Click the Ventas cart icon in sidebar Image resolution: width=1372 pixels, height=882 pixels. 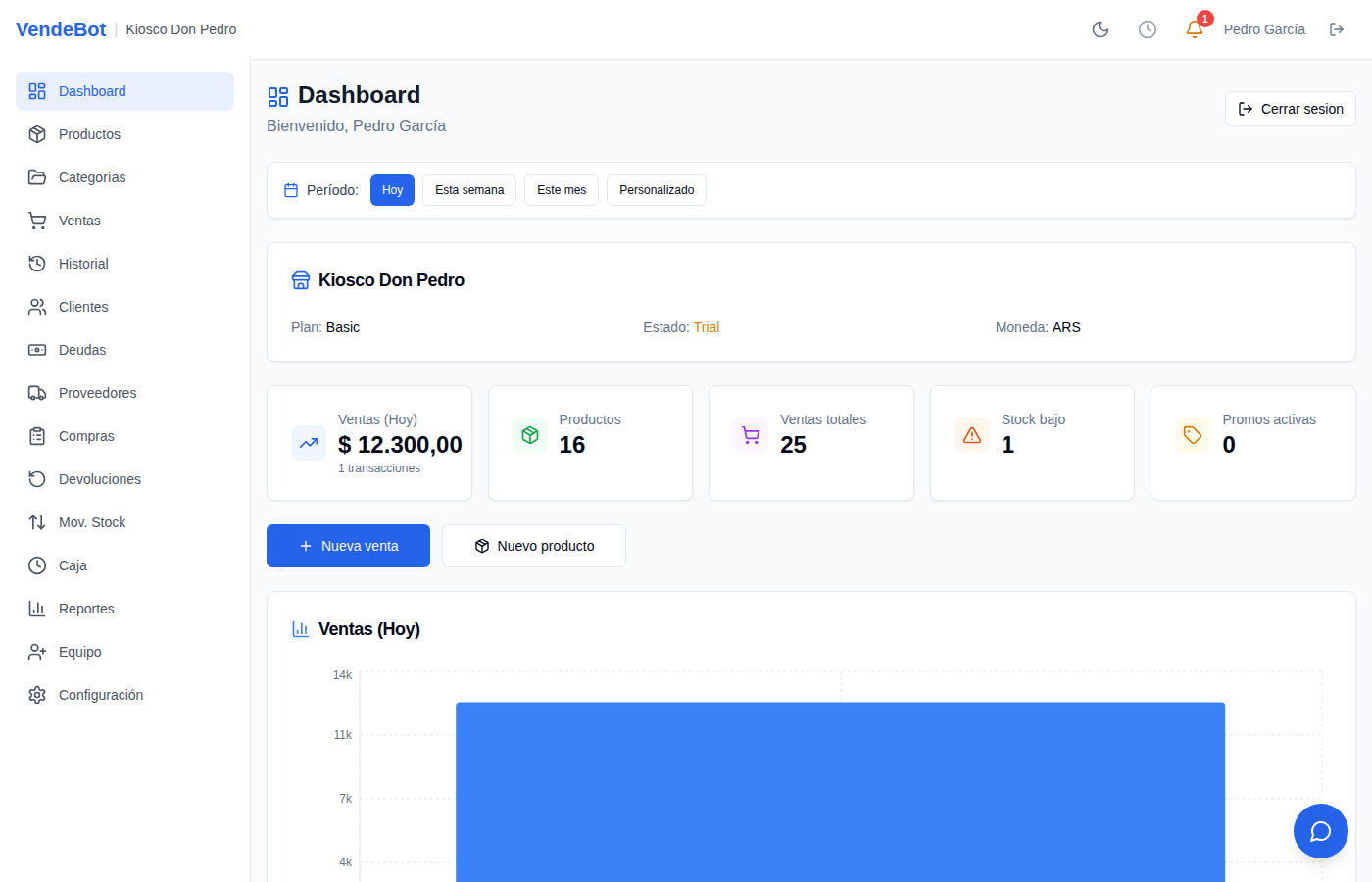(x=37, y=220)
